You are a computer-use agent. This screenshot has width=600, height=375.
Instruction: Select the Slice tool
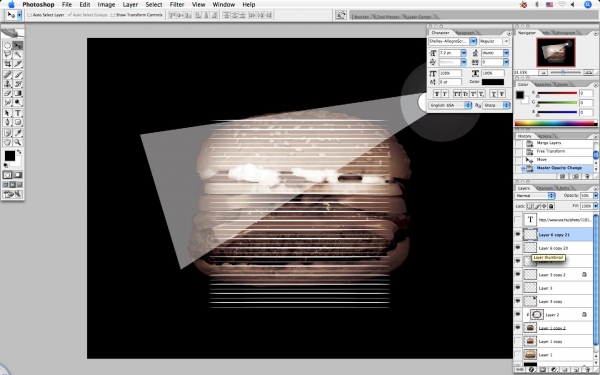tap(18, 64)
